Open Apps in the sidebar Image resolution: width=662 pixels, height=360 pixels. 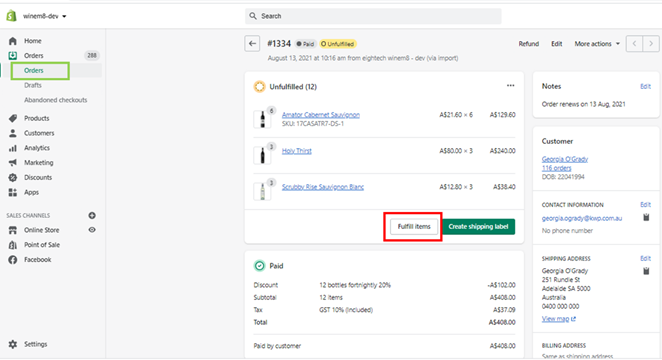[x=32, y=192]
